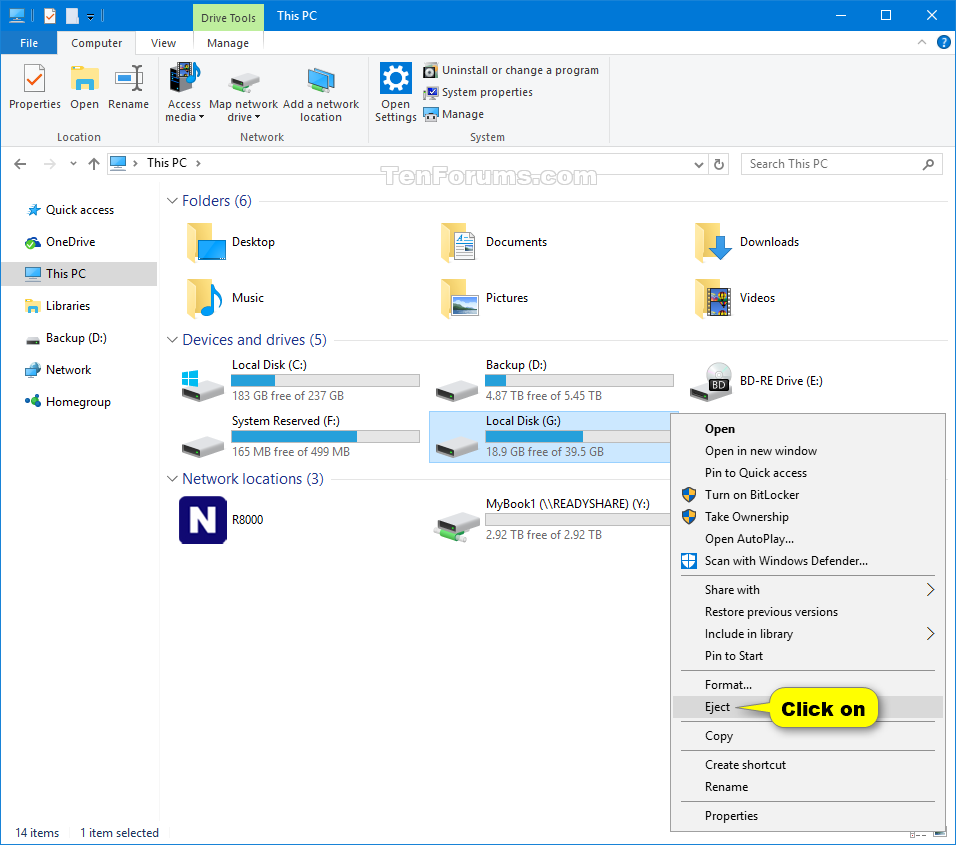Click the Forward navigation arrow
Viewport: 956px width, 845px height.
(x=49, y=163)
